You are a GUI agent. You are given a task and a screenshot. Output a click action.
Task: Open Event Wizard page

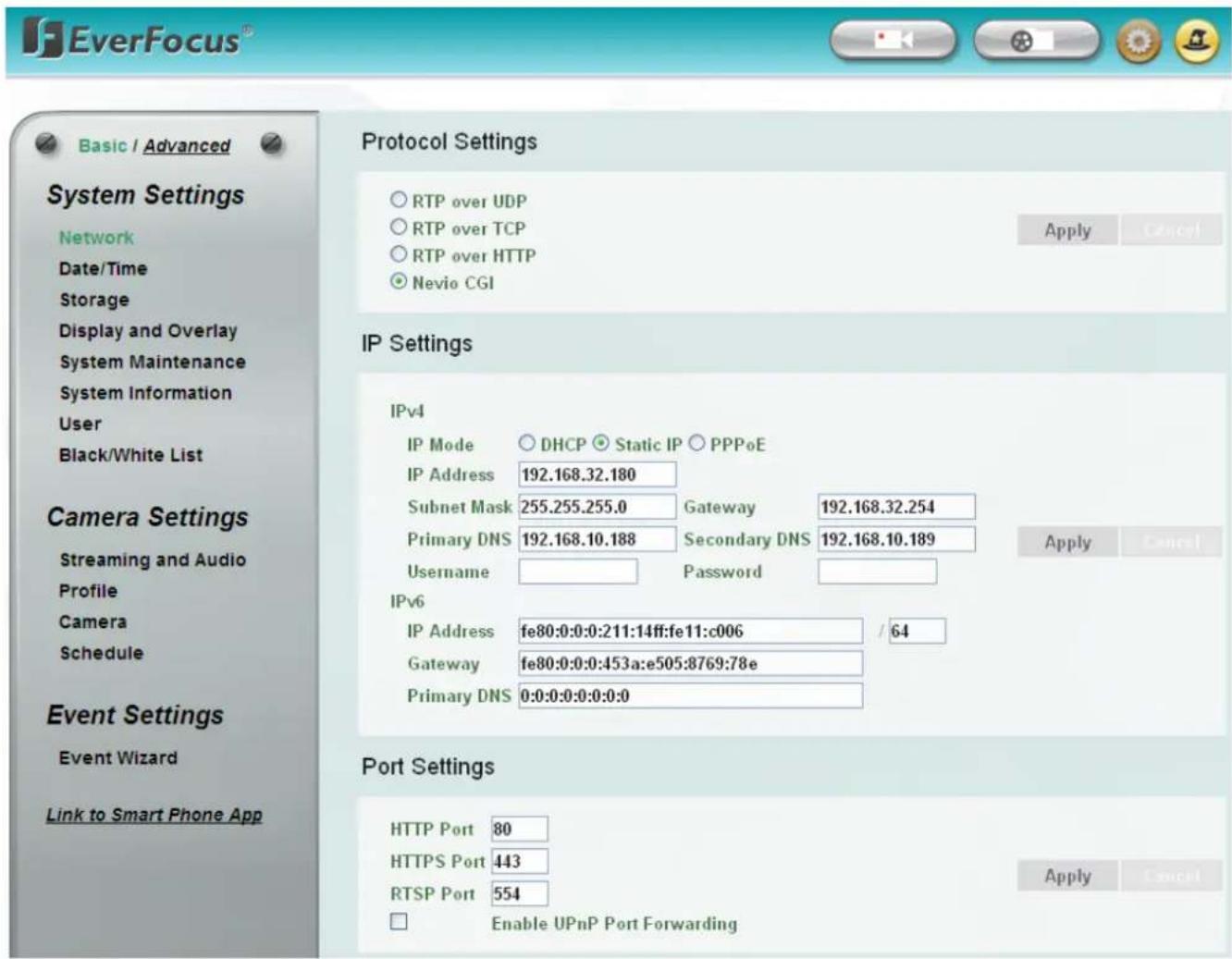[117, 757]
